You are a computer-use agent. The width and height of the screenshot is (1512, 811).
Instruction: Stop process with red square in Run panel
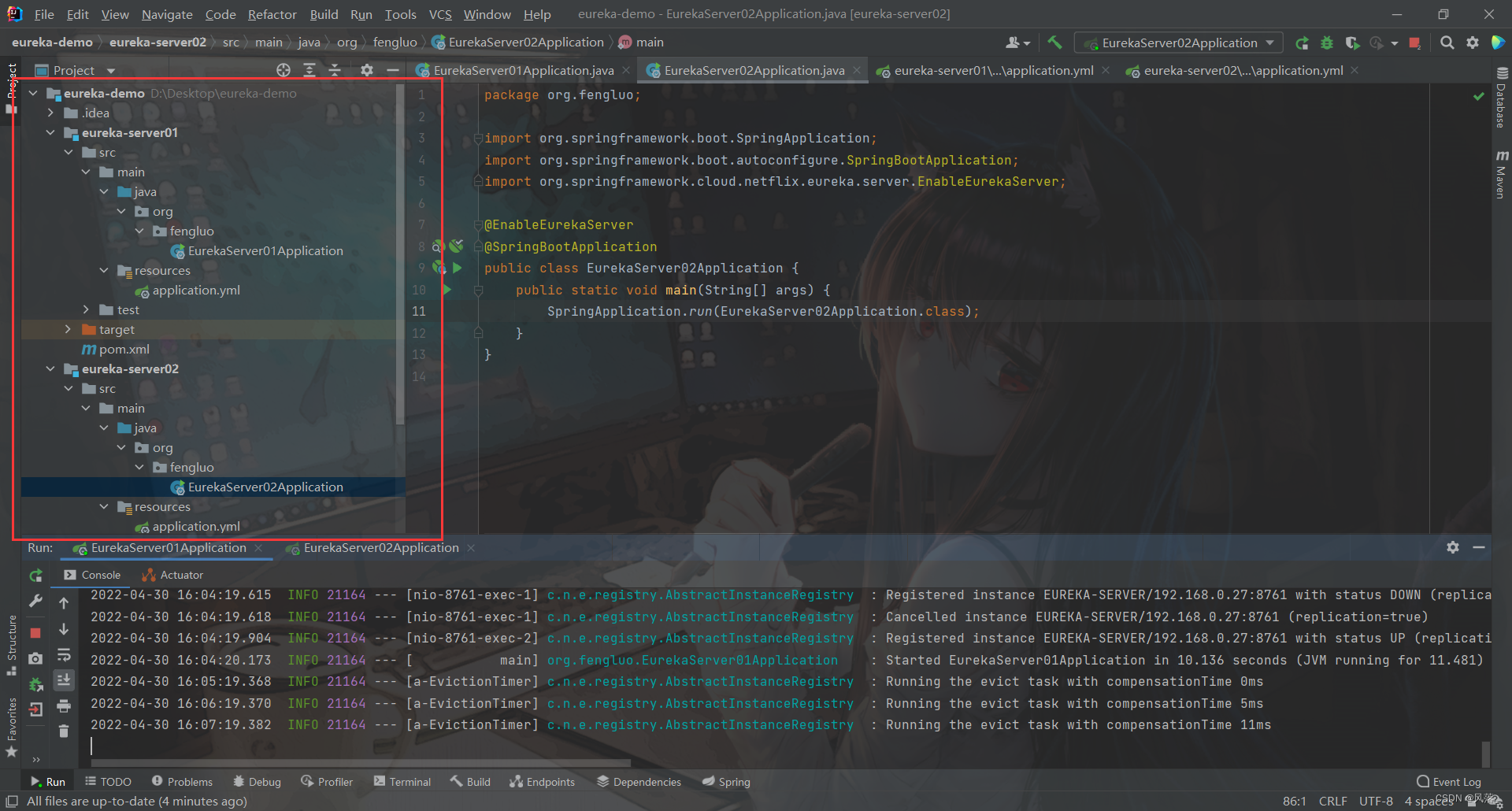(x=35, y=632)
